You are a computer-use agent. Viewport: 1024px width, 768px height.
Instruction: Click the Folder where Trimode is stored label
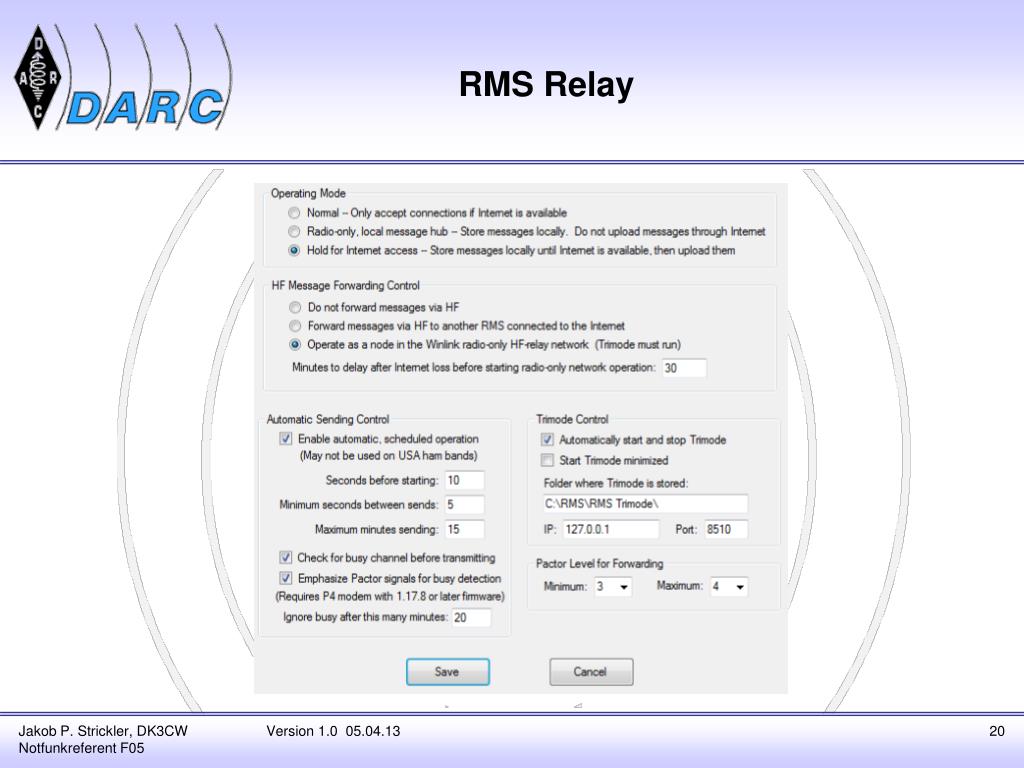tap(616, 483)
